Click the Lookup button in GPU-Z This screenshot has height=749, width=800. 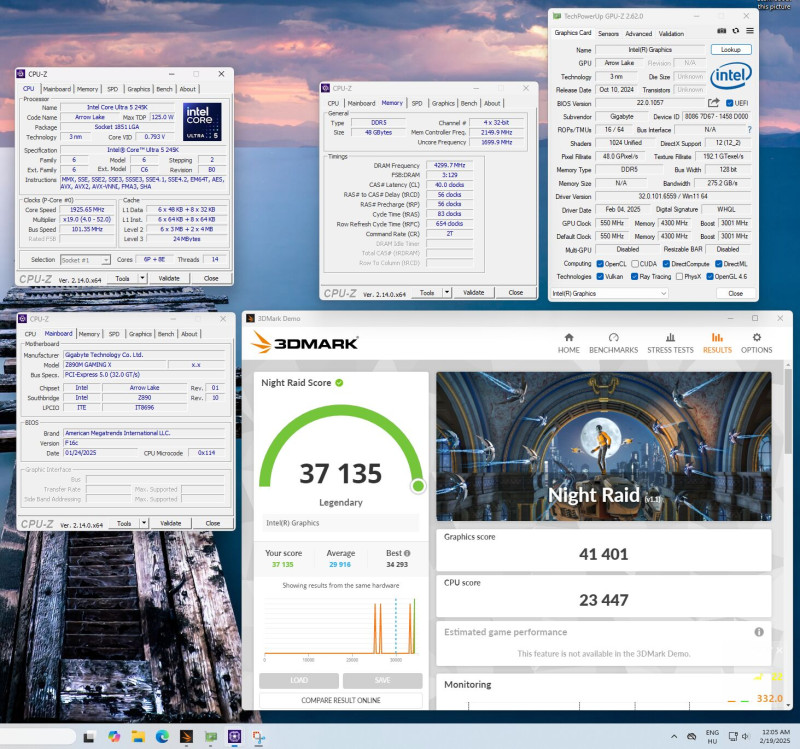click(x=731, y=49)
